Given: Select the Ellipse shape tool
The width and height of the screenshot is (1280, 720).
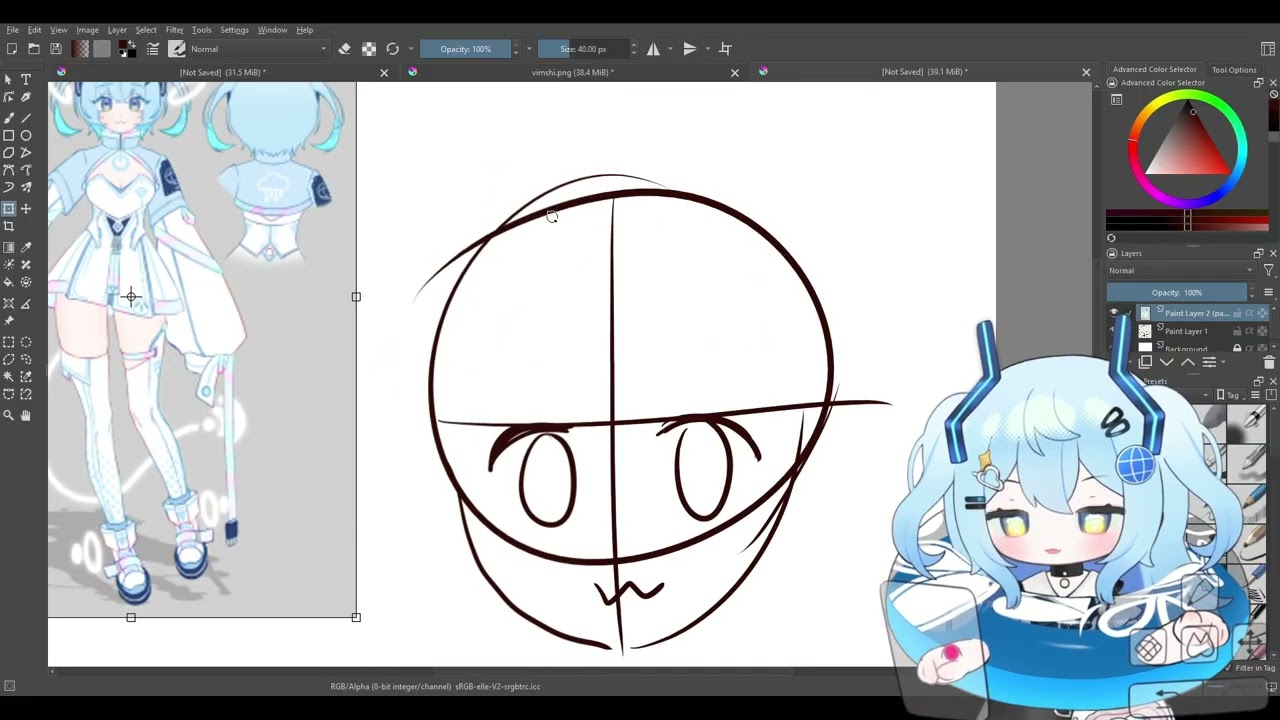Looking at the screenshot, I should click(x=26, y=135).
